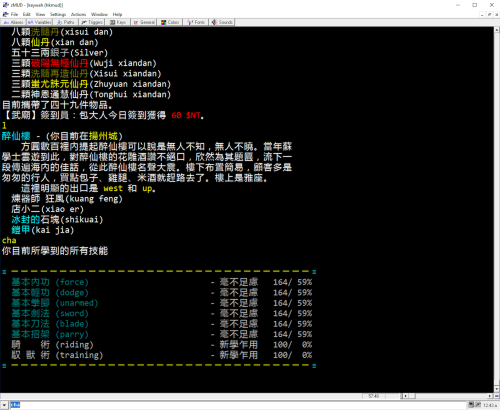Click the zMUD icon in the menu bar
Screen dimensions: 500x410
(x=5, y=14)
